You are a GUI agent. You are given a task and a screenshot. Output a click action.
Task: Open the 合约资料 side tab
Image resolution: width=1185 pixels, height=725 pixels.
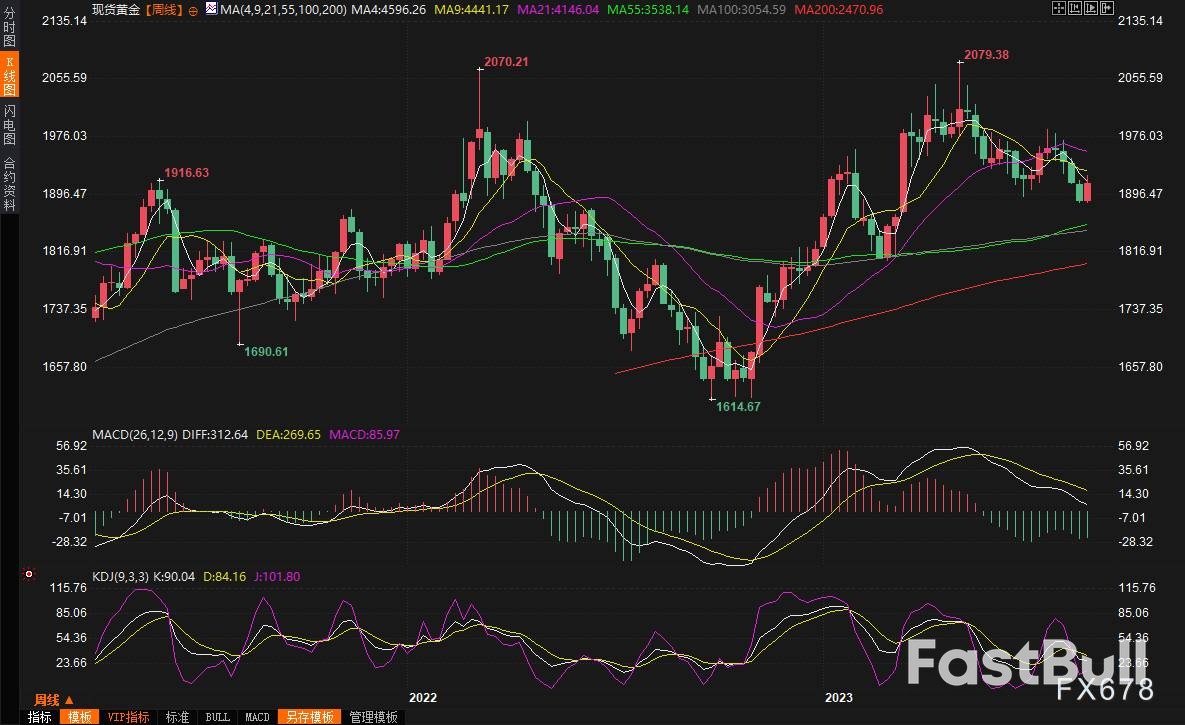click(x=9, y=182)
